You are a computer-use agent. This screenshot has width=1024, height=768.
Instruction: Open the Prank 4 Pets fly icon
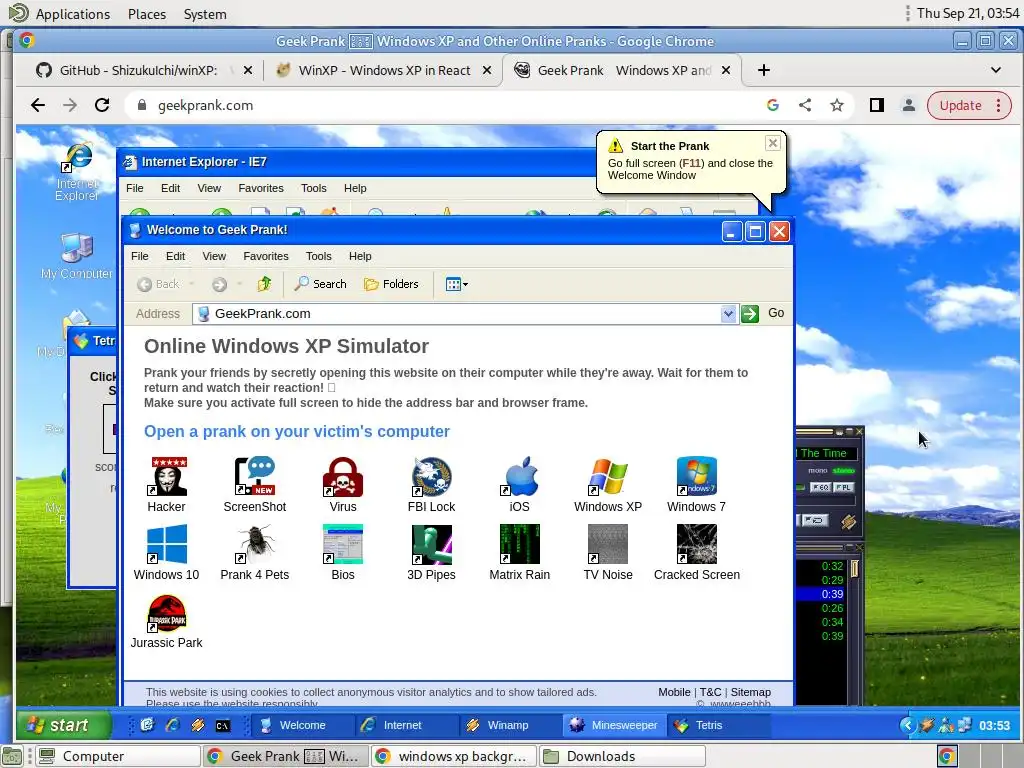[255, 552]
